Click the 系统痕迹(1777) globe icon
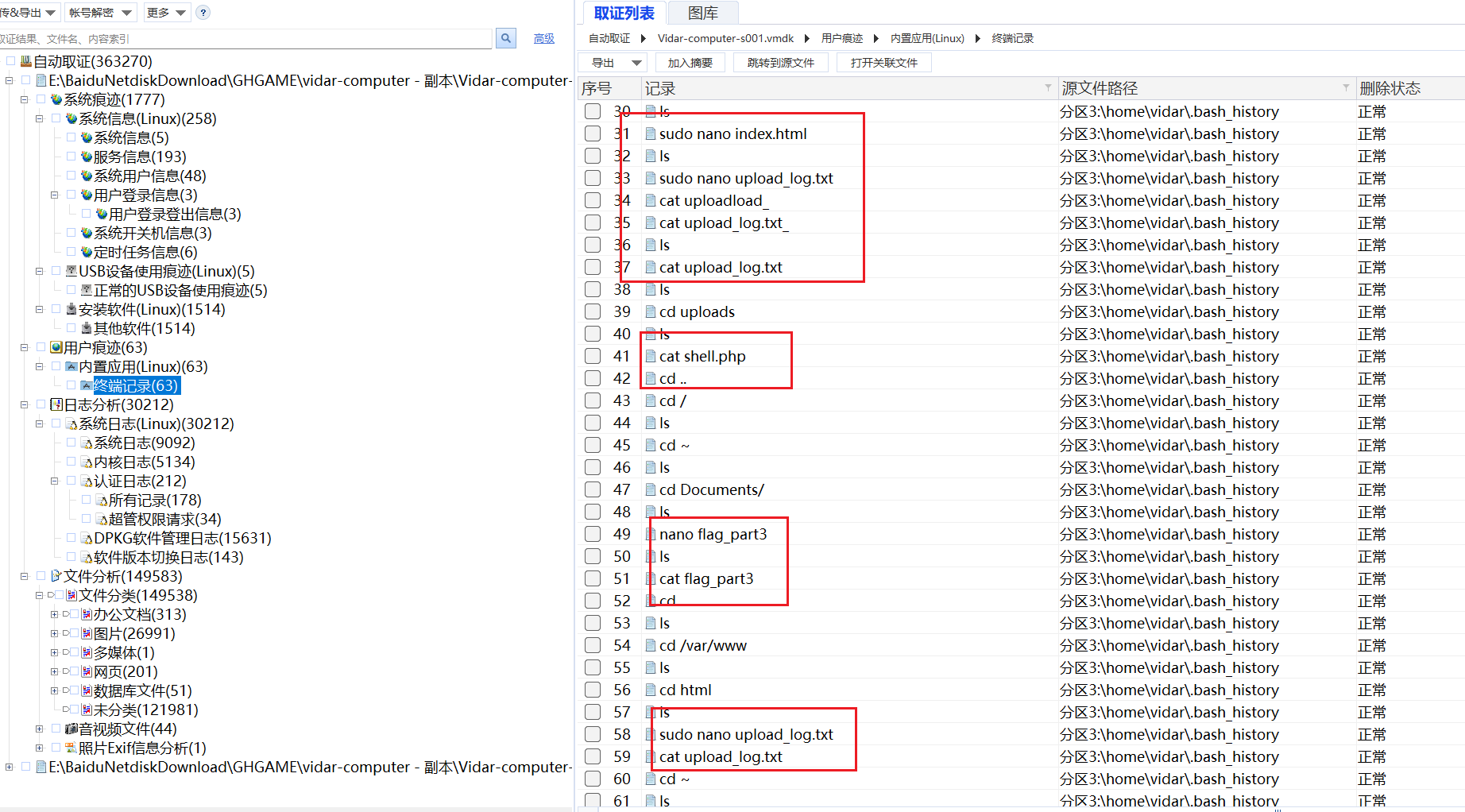Viewport: 1465px width, 812px height. click(x=56, y=99)
